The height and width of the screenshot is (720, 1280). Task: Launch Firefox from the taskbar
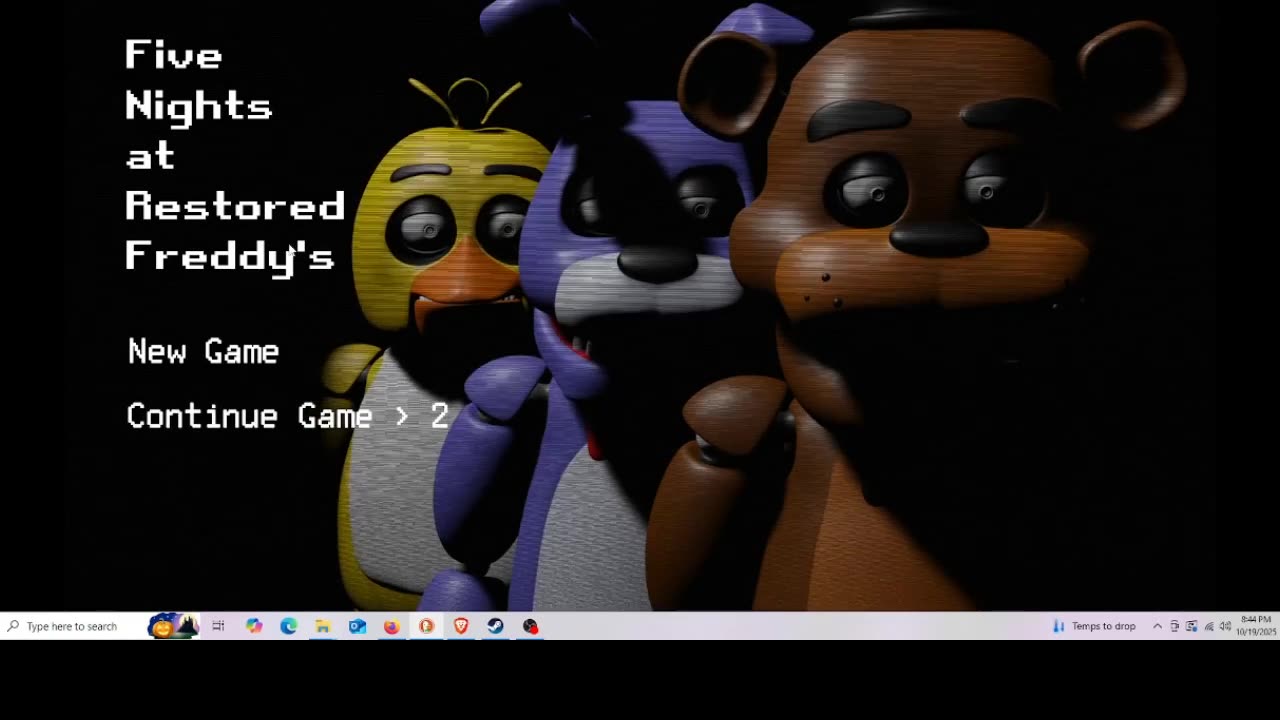pos(392,626)
